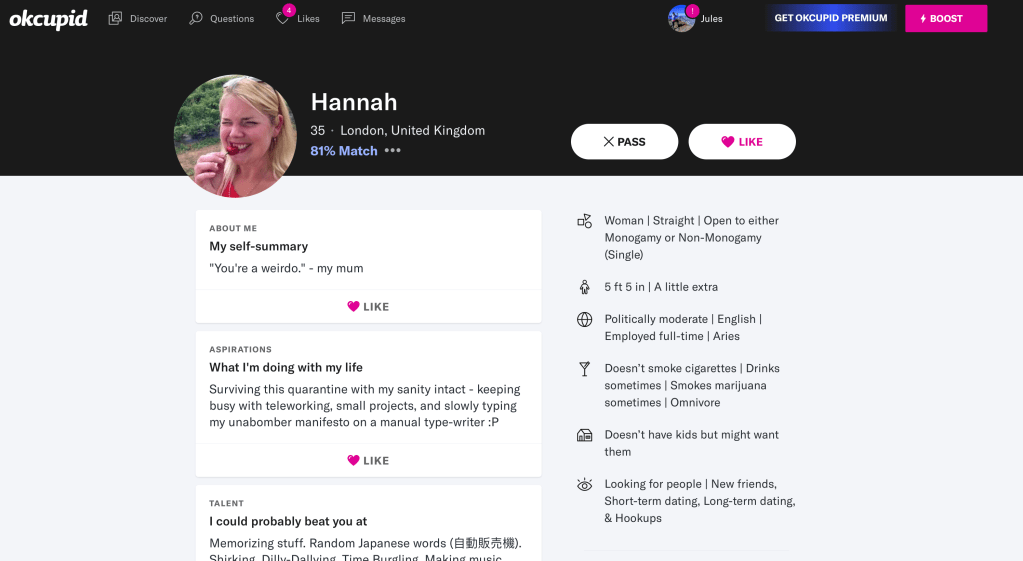The width and height of the screenshot is (1023, 561).
Task: Open Jules profile avatar
Action: tap(682, 18)
